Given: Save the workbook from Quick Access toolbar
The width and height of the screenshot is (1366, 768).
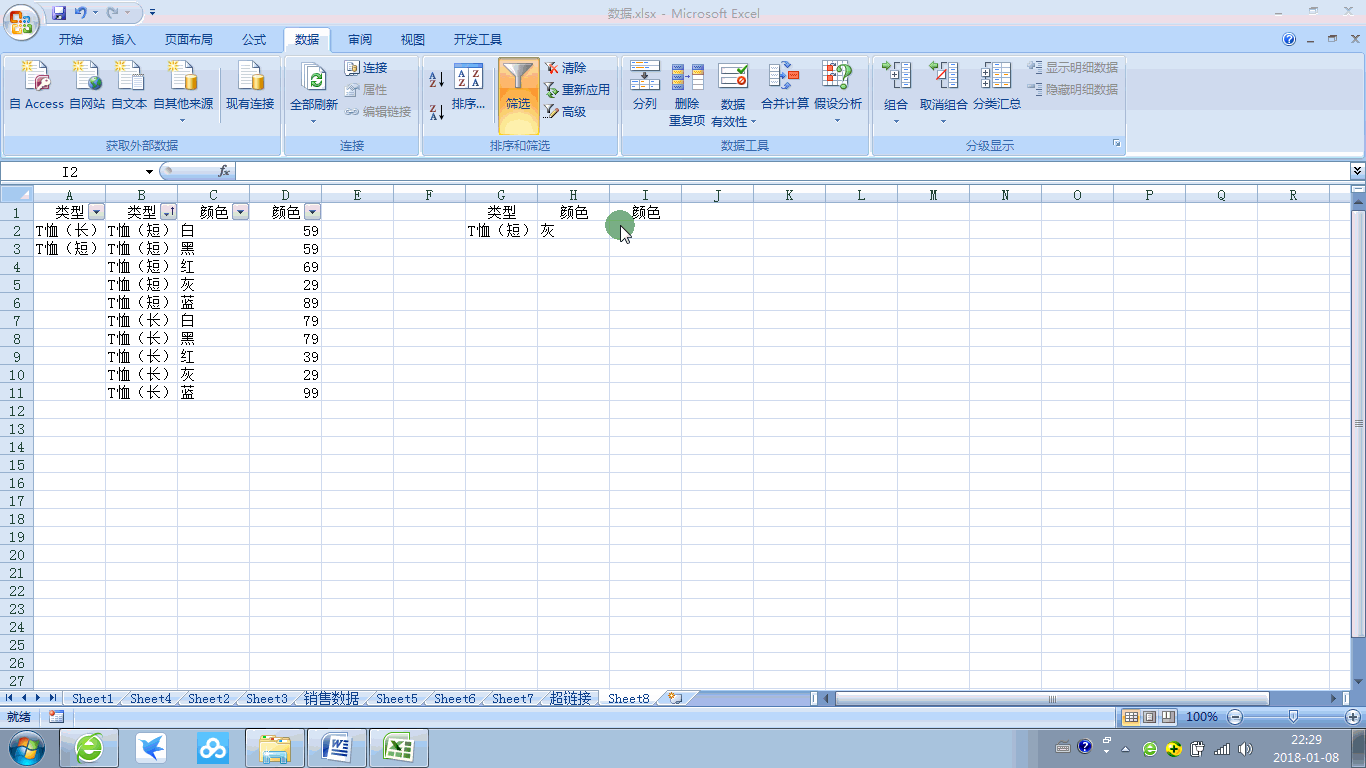Looking at the screenshot, I should [x=59, y=13].
